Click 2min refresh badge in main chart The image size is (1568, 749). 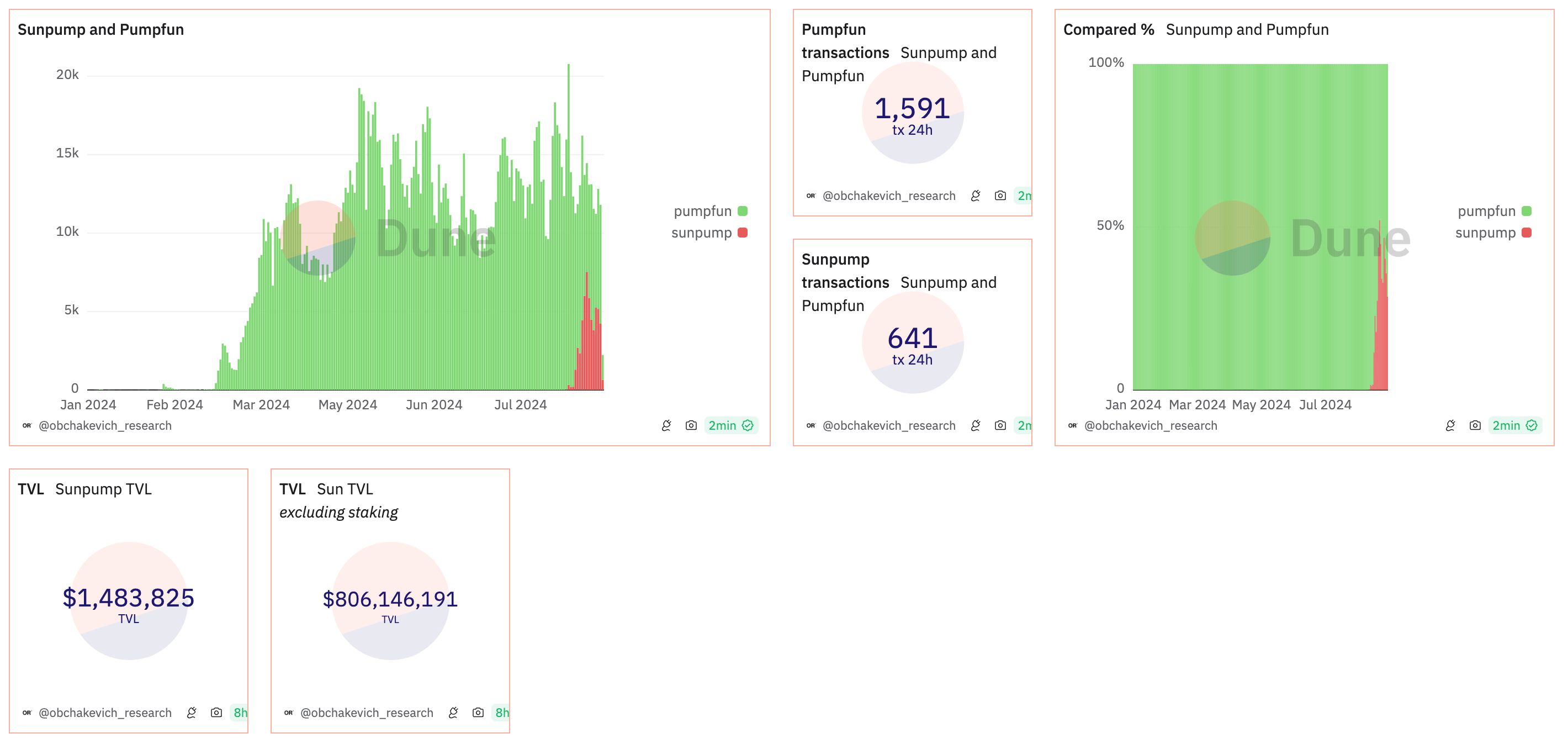point(730,426)
